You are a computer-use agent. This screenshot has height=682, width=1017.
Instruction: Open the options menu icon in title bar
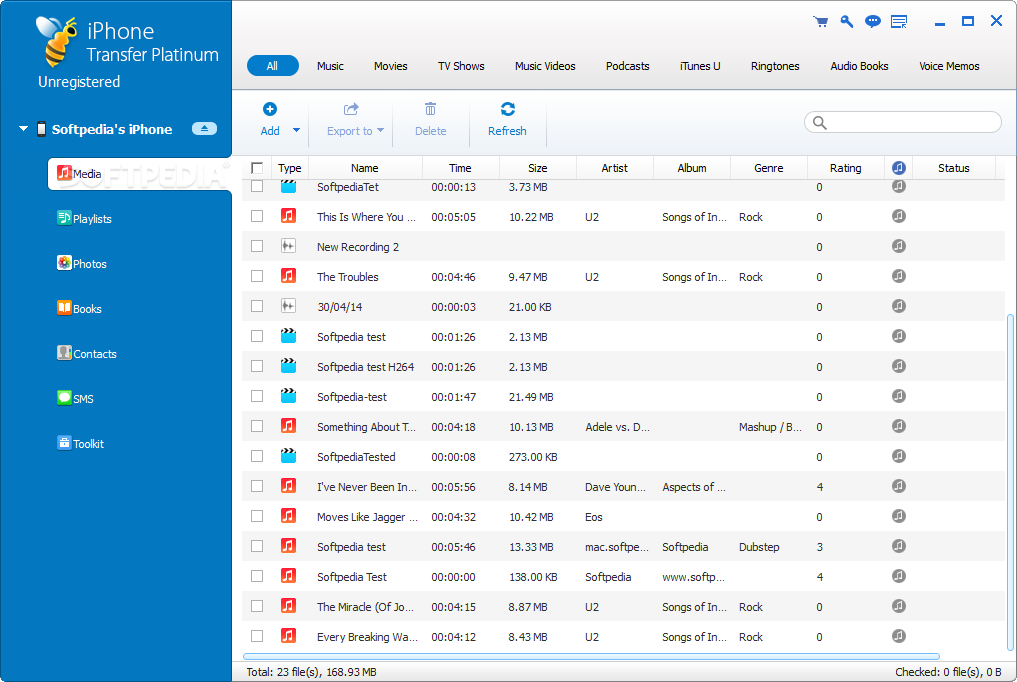tap(899, 22)
